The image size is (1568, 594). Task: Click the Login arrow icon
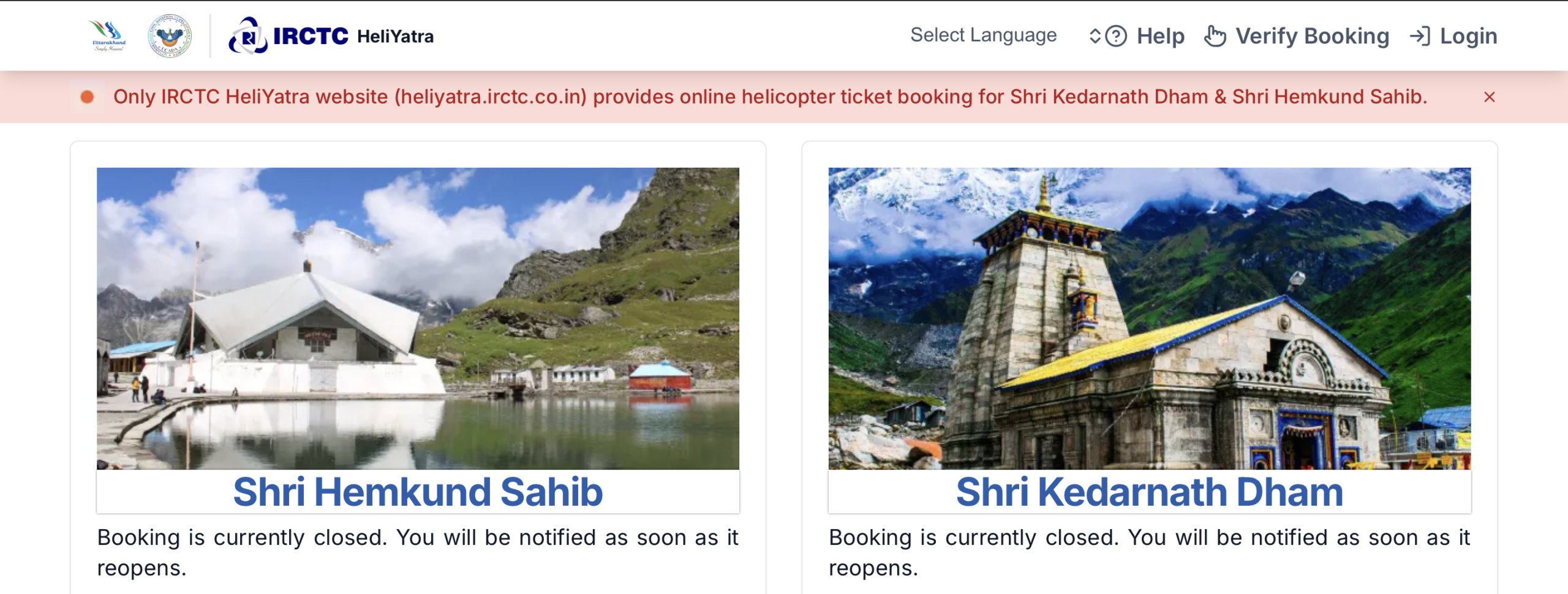point(1420,36)
